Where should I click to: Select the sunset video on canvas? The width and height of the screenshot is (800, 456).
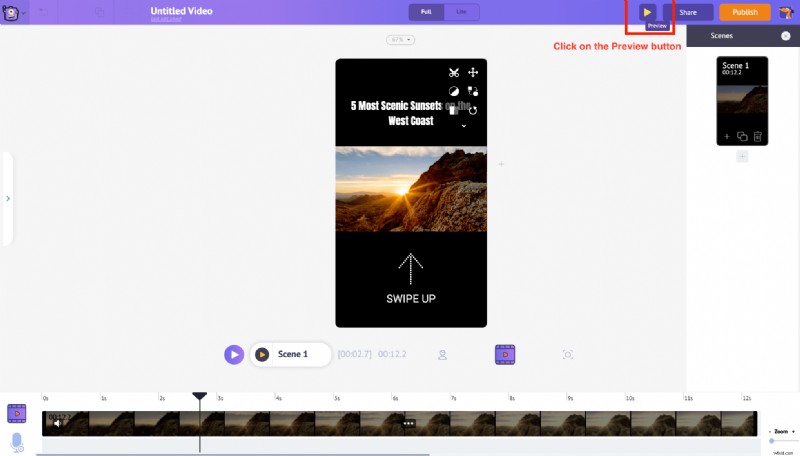tap(411, 189)
